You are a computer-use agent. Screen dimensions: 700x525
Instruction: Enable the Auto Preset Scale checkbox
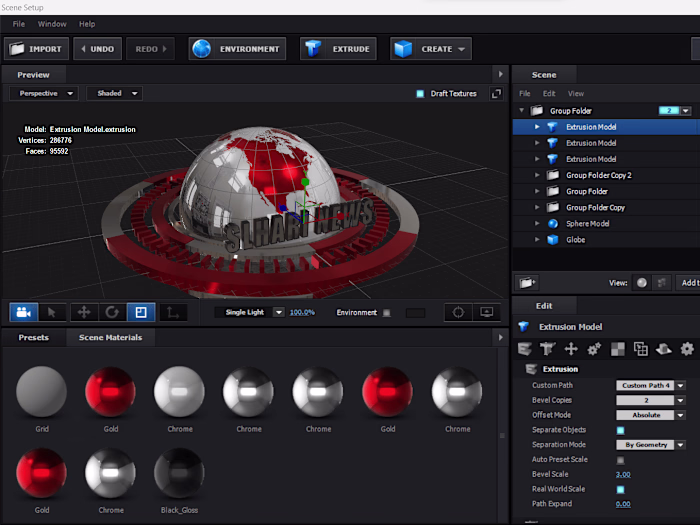tap(621, 460)
